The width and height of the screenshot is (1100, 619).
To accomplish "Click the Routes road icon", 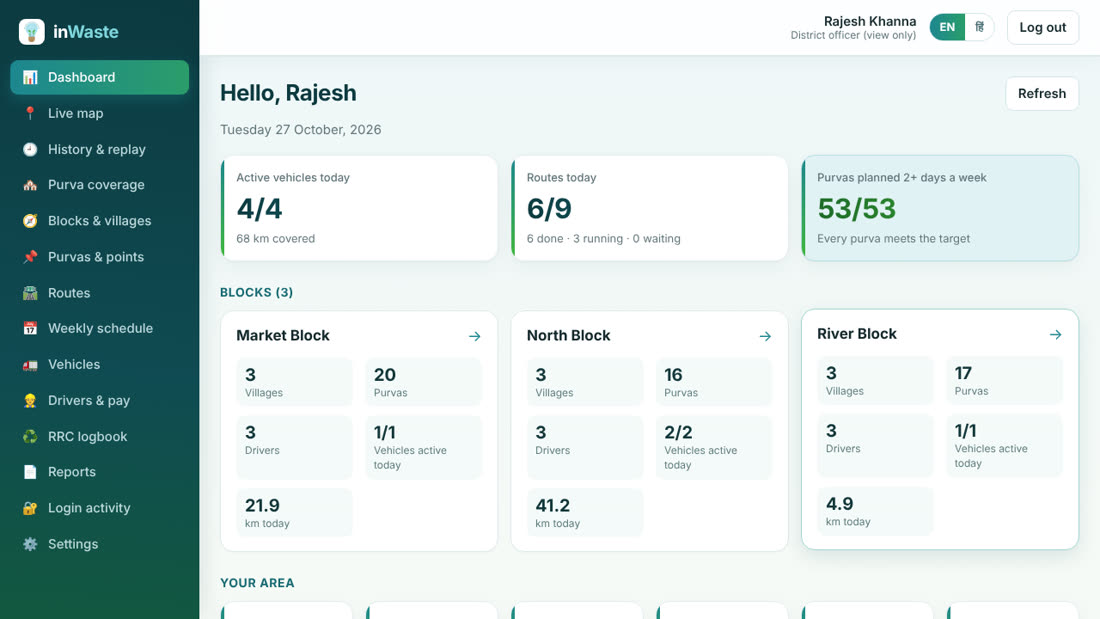I will [x=29, y=293].
